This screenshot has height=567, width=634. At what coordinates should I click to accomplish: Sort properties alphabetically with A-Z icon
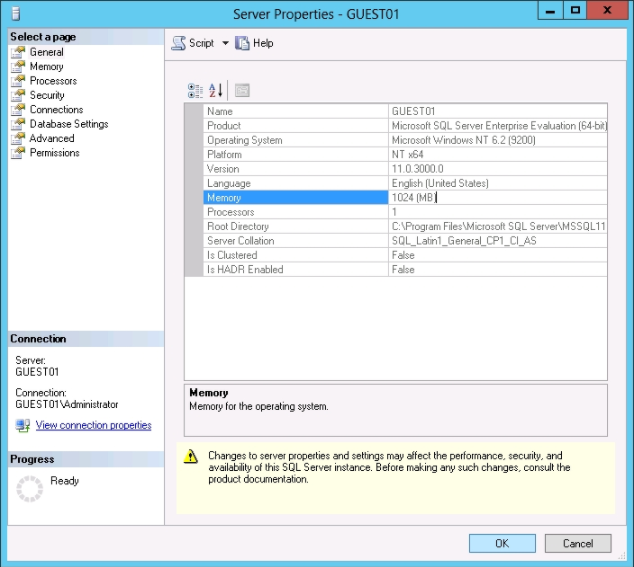216,90
